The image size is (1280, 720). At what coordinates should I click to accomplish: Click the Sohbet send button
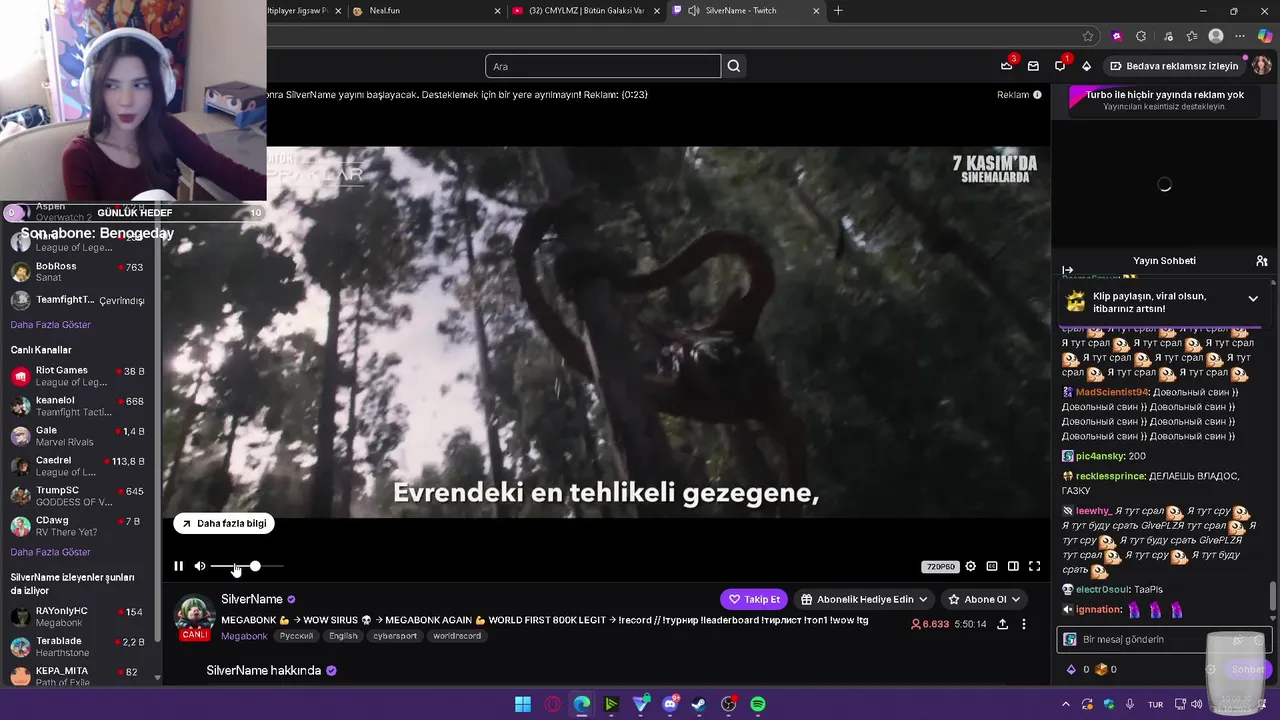pyautogui.click(x=1247, y=669)
